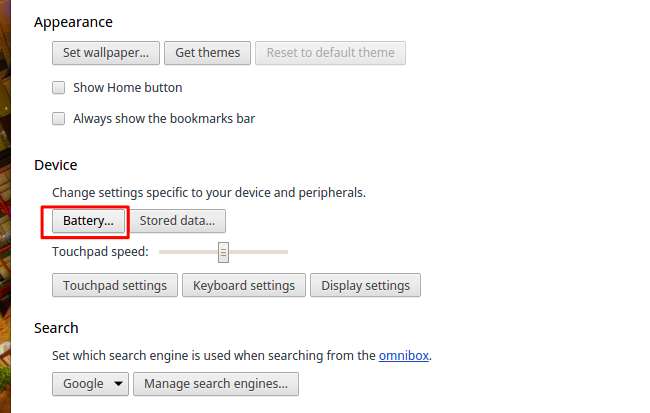Open Keyboard settings
Image resolution: width=650 pixels, height=413 pixels.
pos(243,285)
